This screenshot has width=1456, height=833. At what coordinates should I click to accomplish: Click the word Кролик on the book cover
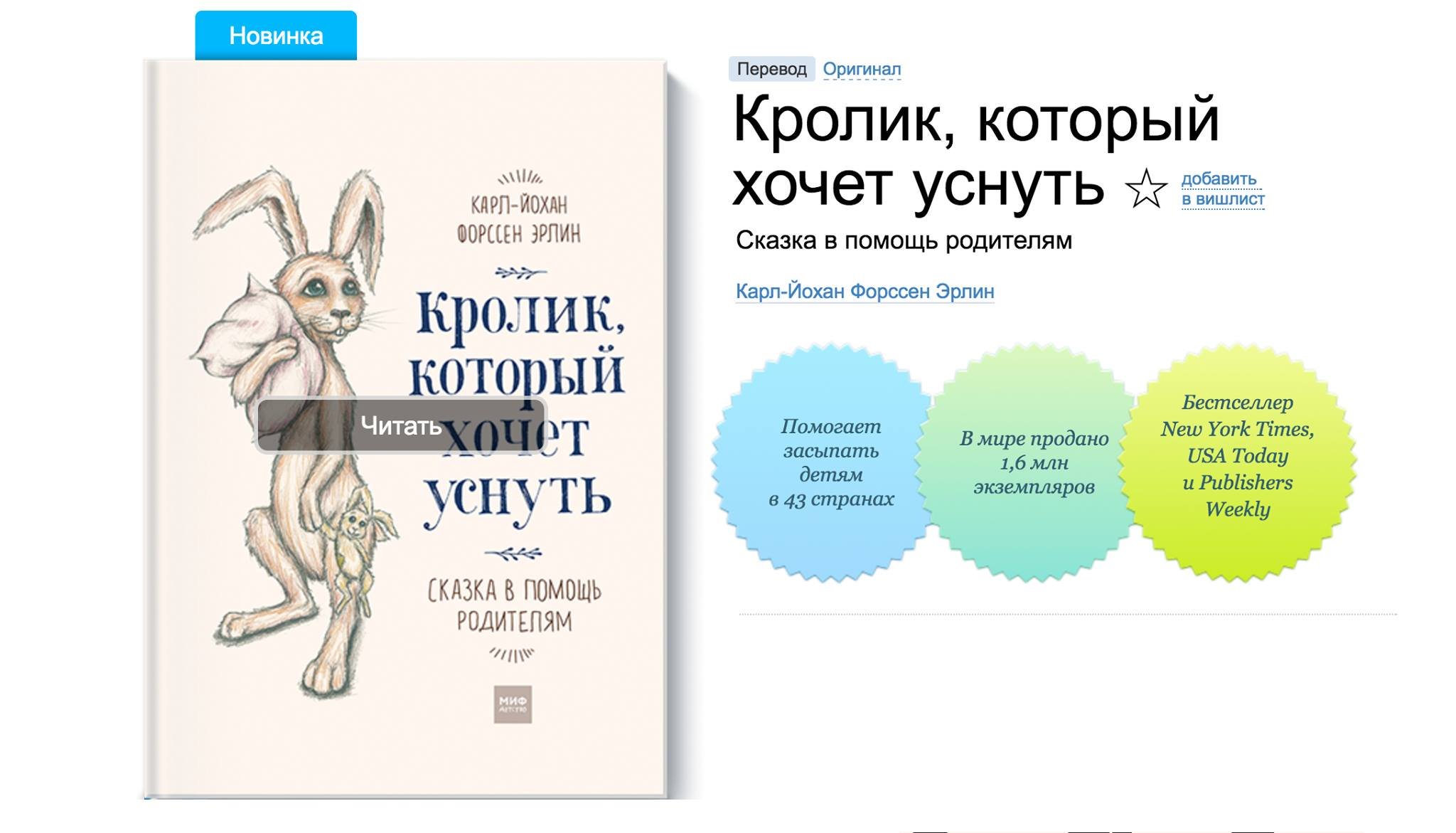coord(520,314)
